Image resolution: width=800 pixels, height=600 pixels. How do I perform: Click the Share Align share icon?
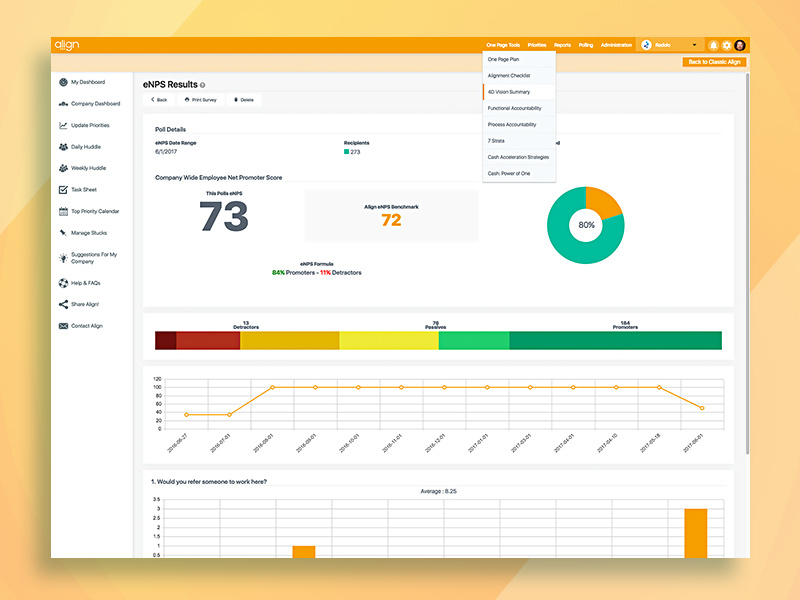click(63, 305)
